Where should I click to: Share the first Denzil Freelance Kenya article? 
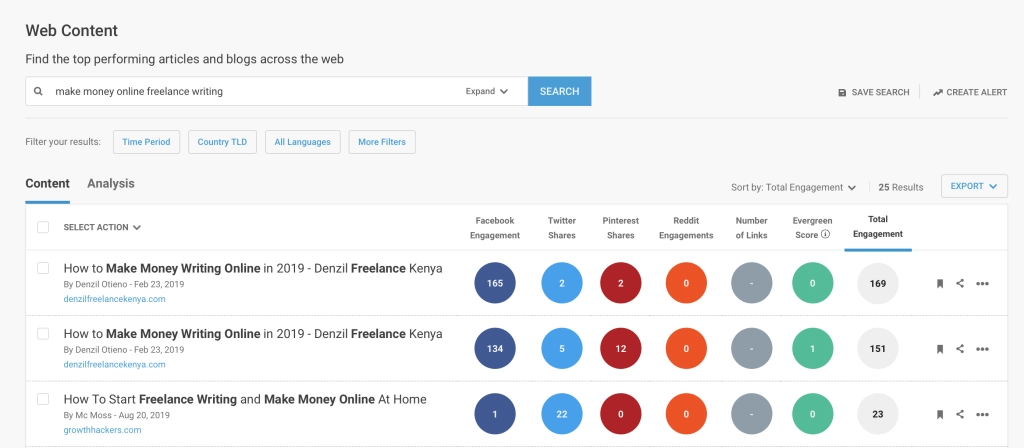[960, 284]
